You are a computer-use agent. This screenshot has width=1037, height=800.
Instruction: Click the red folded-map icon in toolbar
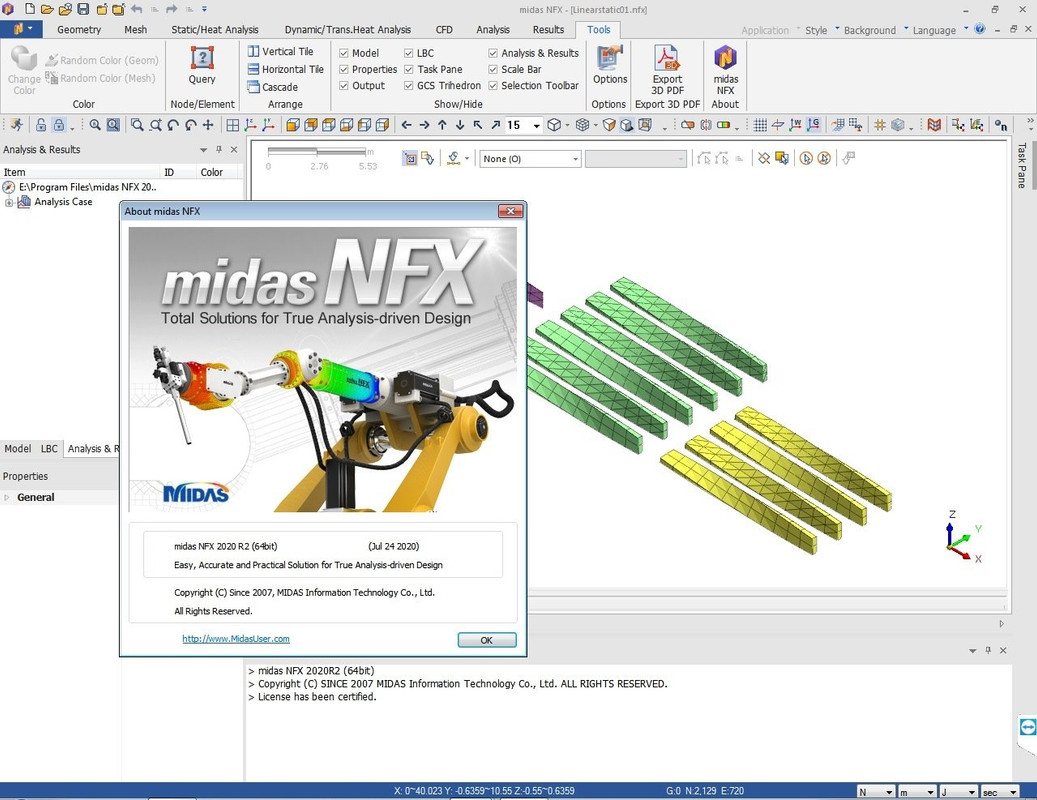click(x=934, y=125)
